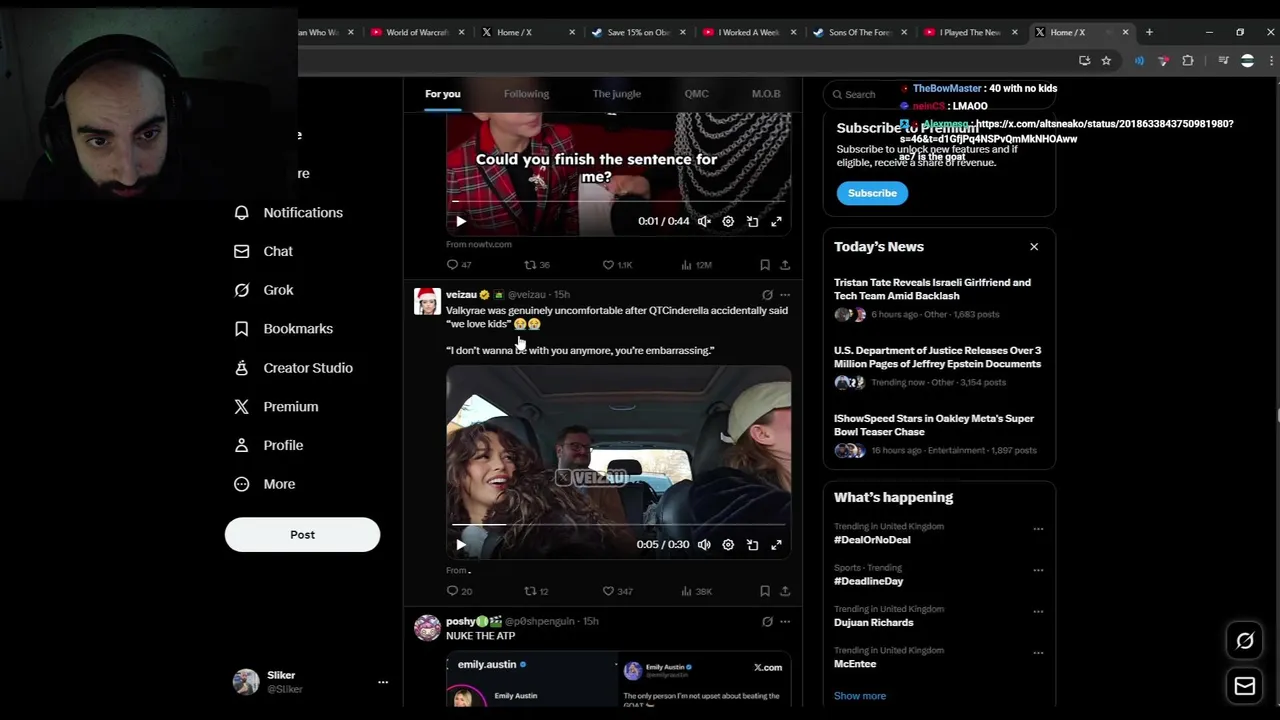Open Creator Studio from the sidebar
This screenshot has width=1280, height=720.
pyautogui.click(x=293, y=368)
